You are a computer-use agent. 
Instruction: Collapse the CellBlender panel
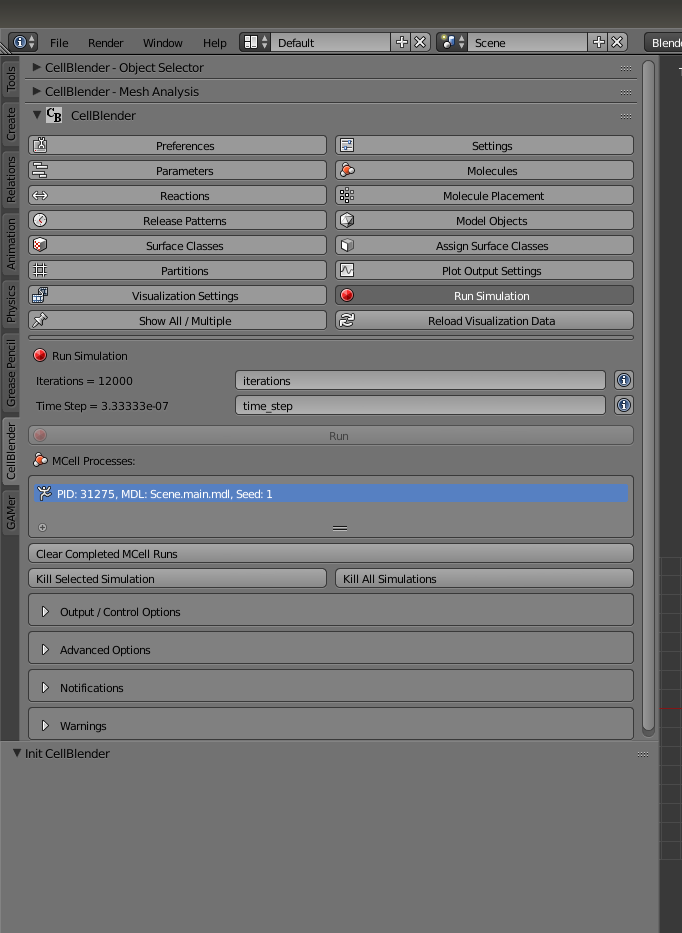(37, 115)
